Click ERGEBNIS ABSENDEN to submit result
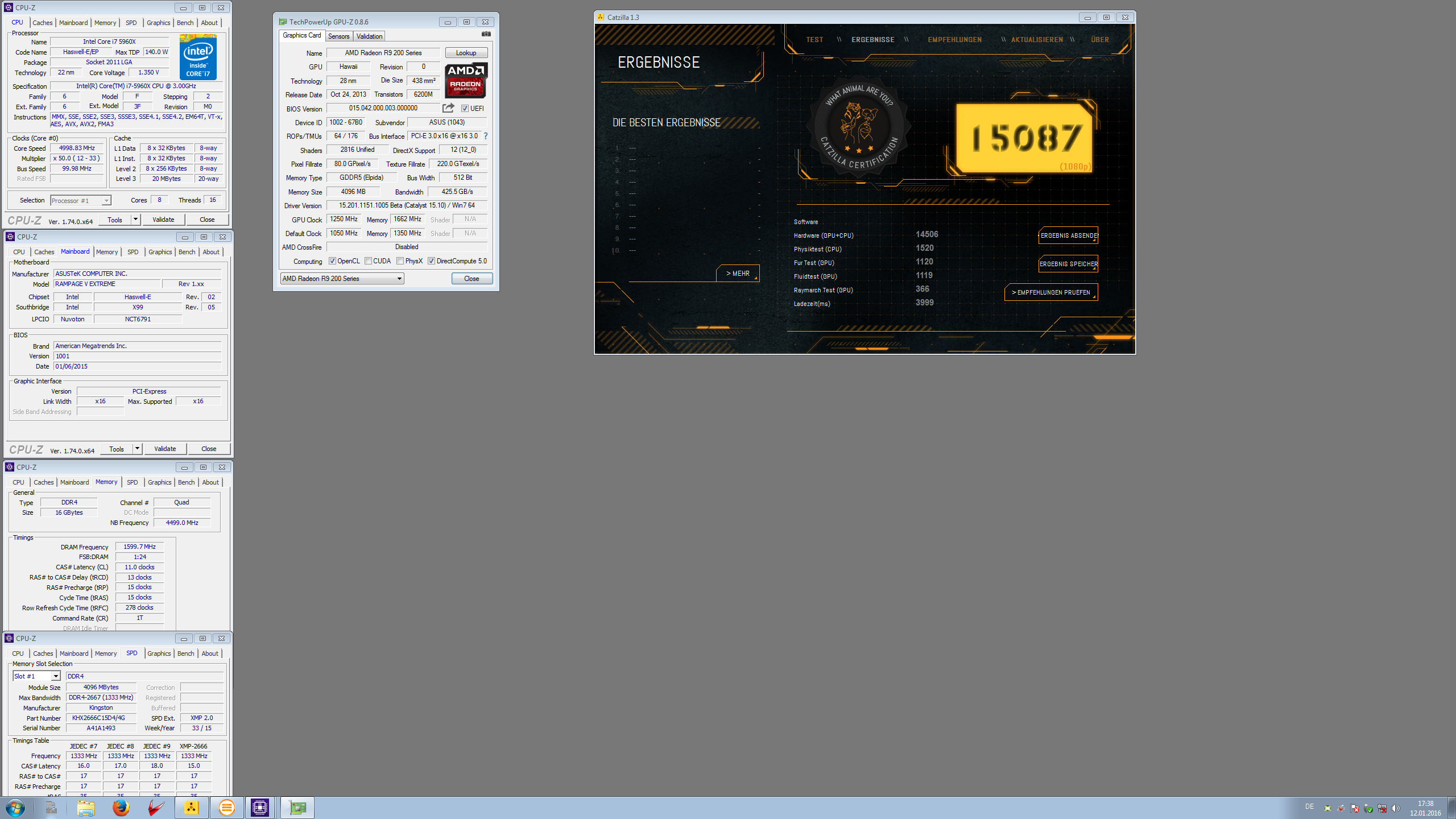The height and width of the screenshot is (819, 1456). click(1068, 235)
